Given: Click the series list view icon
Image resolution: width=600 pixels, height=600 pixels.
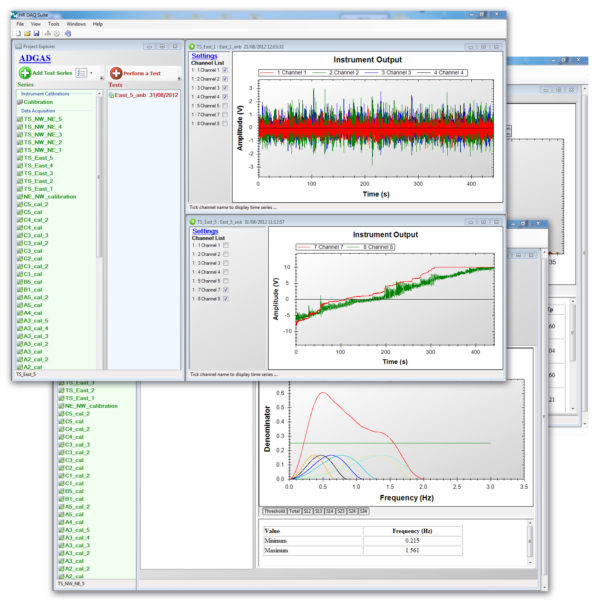Looking at the screenshot, I should pos(80,73).
